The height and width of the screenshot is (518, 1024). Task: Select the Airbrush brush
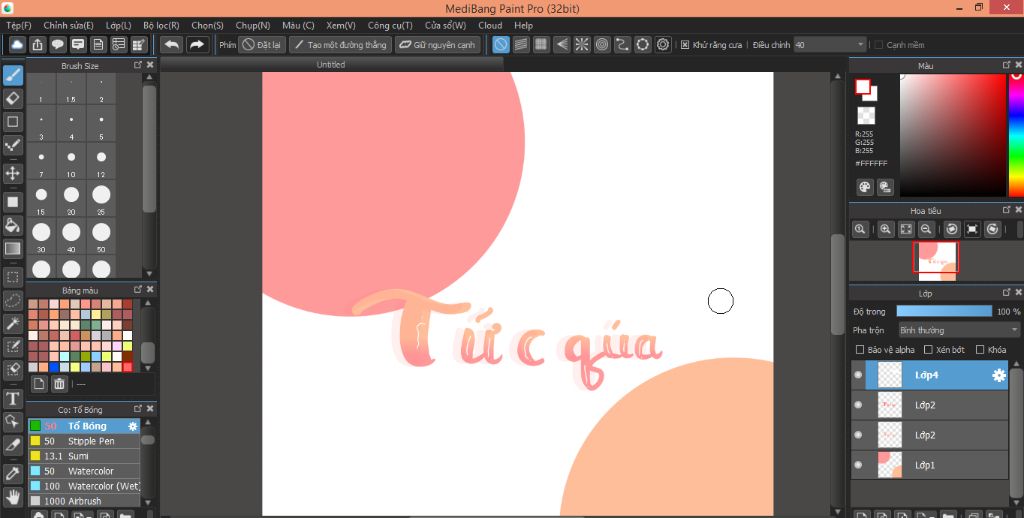point(84,501)
